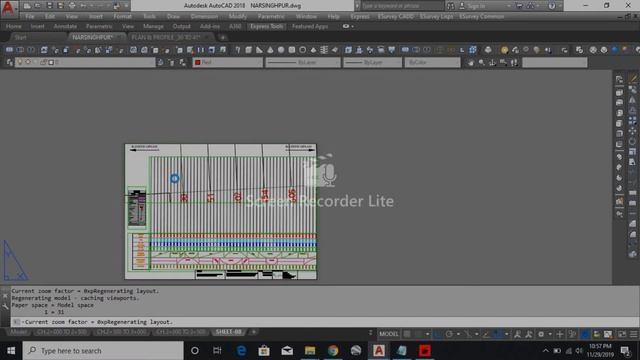The image size is (640, 360).
Task: Select the 3D Torus tool icon
Action: tap(302, 50)
